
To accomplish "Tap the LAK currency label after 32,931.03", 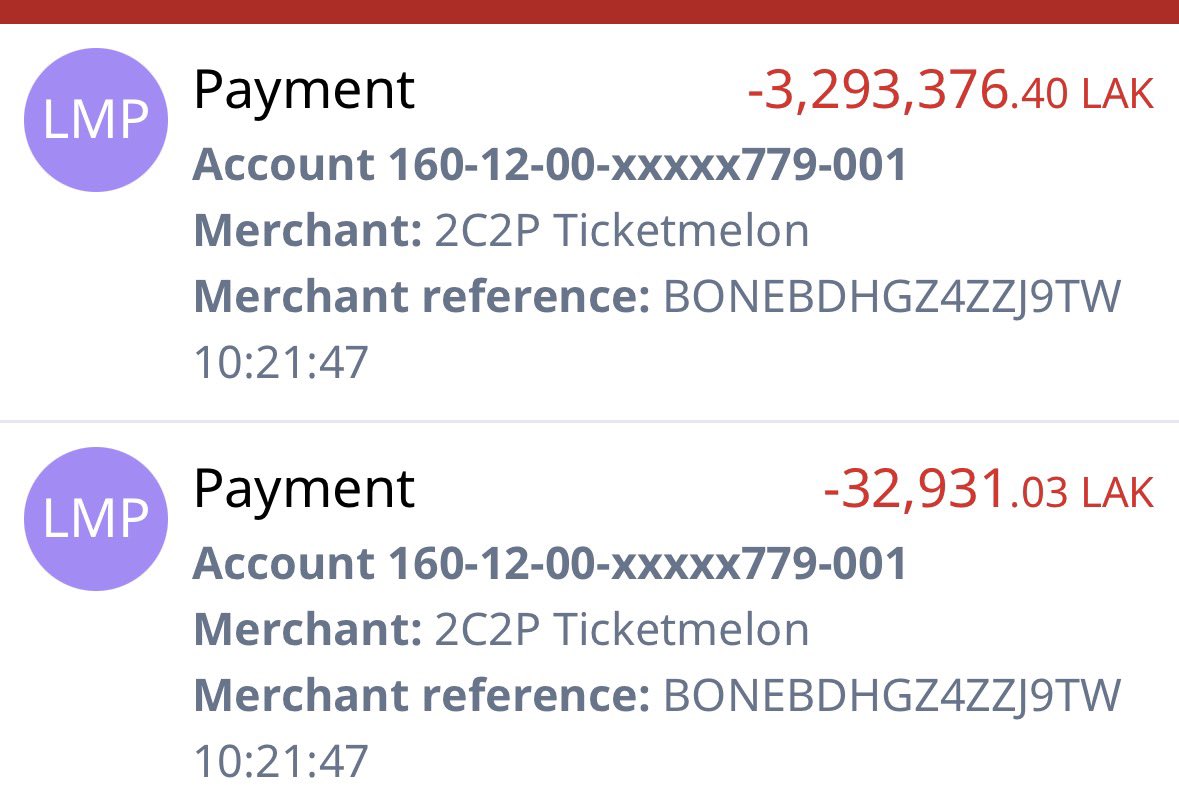I will pyautogui.click(x=1117, y=493).
